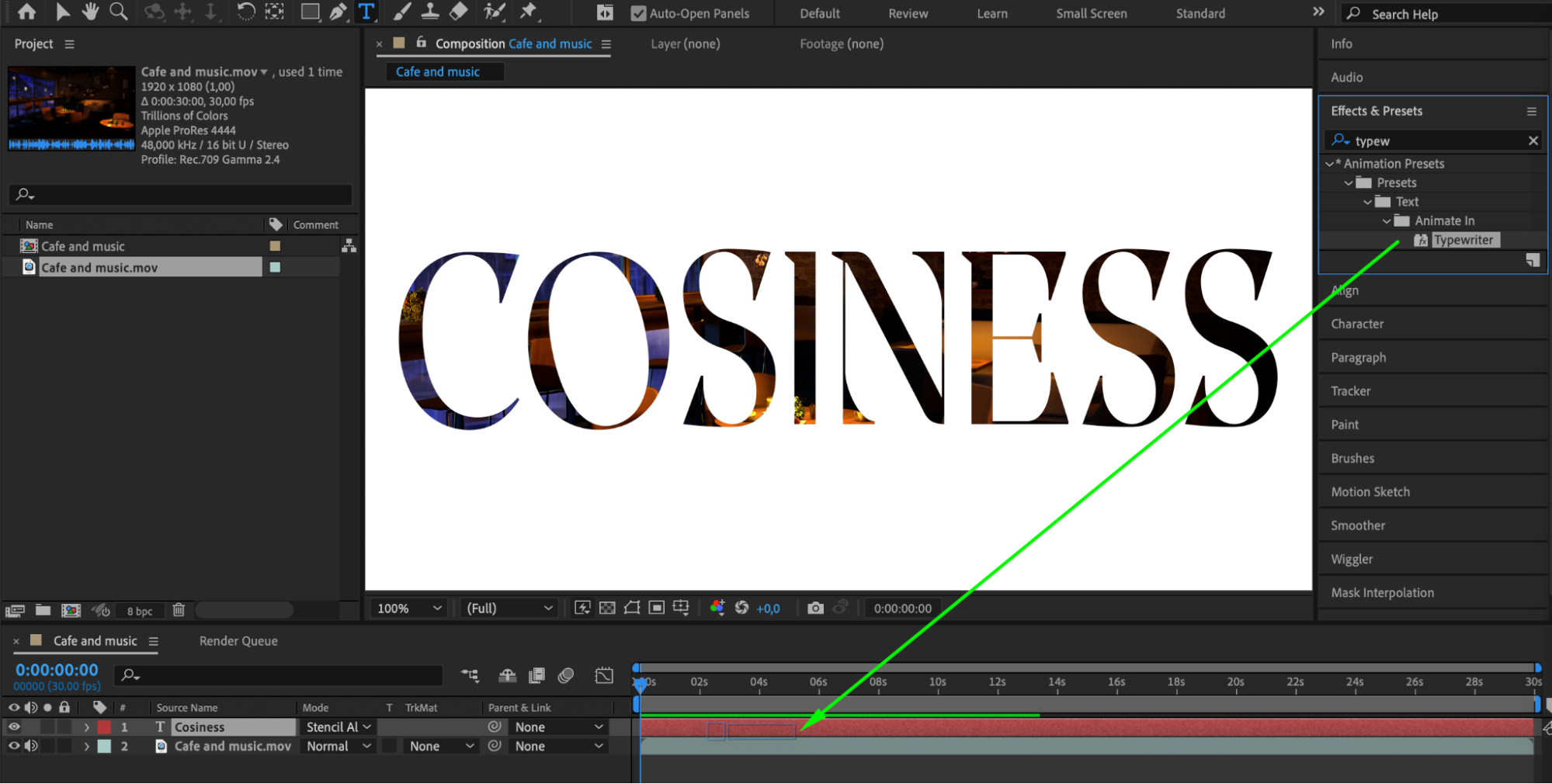
Task: Take a snapshot with camera icon
Action: [x=814, y=608]
